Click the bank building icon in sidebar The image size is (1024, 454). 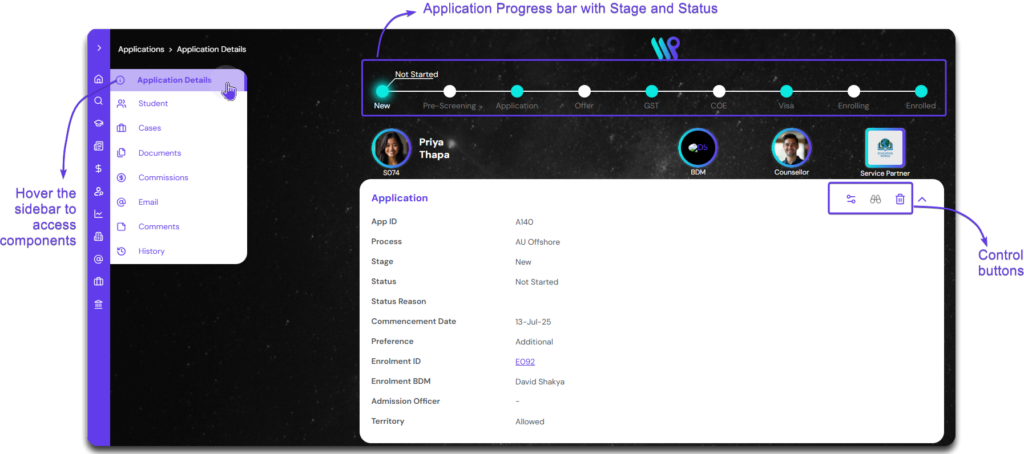point(98,304)
